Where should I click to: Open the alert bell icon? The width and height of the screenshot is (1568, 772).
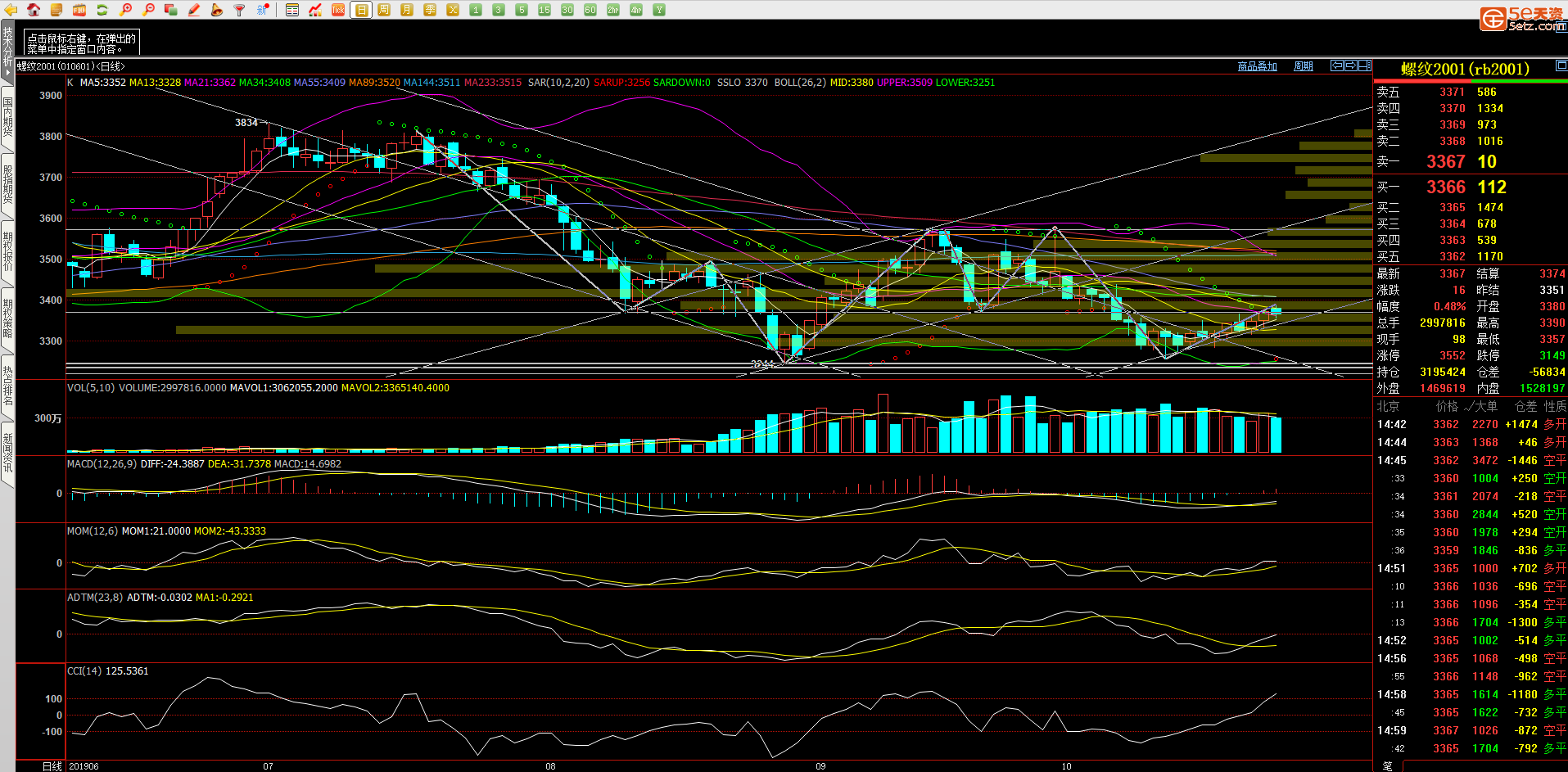coord(217,10)
